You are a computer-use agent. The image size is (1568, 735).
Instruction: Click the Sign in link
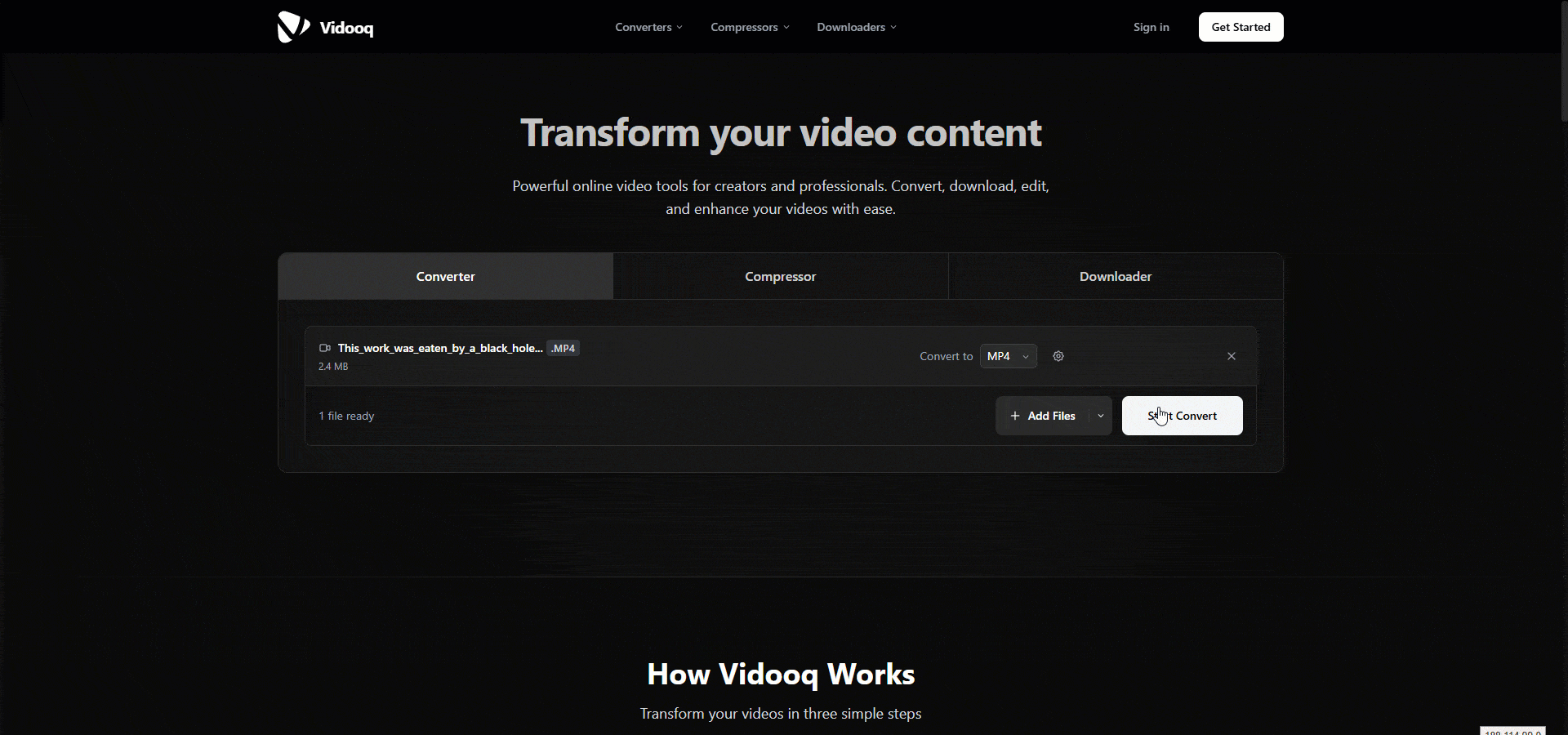(1151, 27)
